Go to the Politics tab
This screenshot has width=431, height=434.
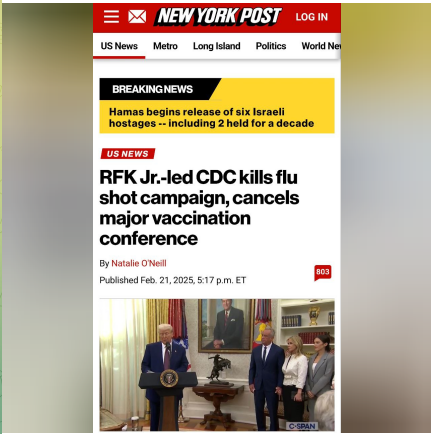pos(271,46)
